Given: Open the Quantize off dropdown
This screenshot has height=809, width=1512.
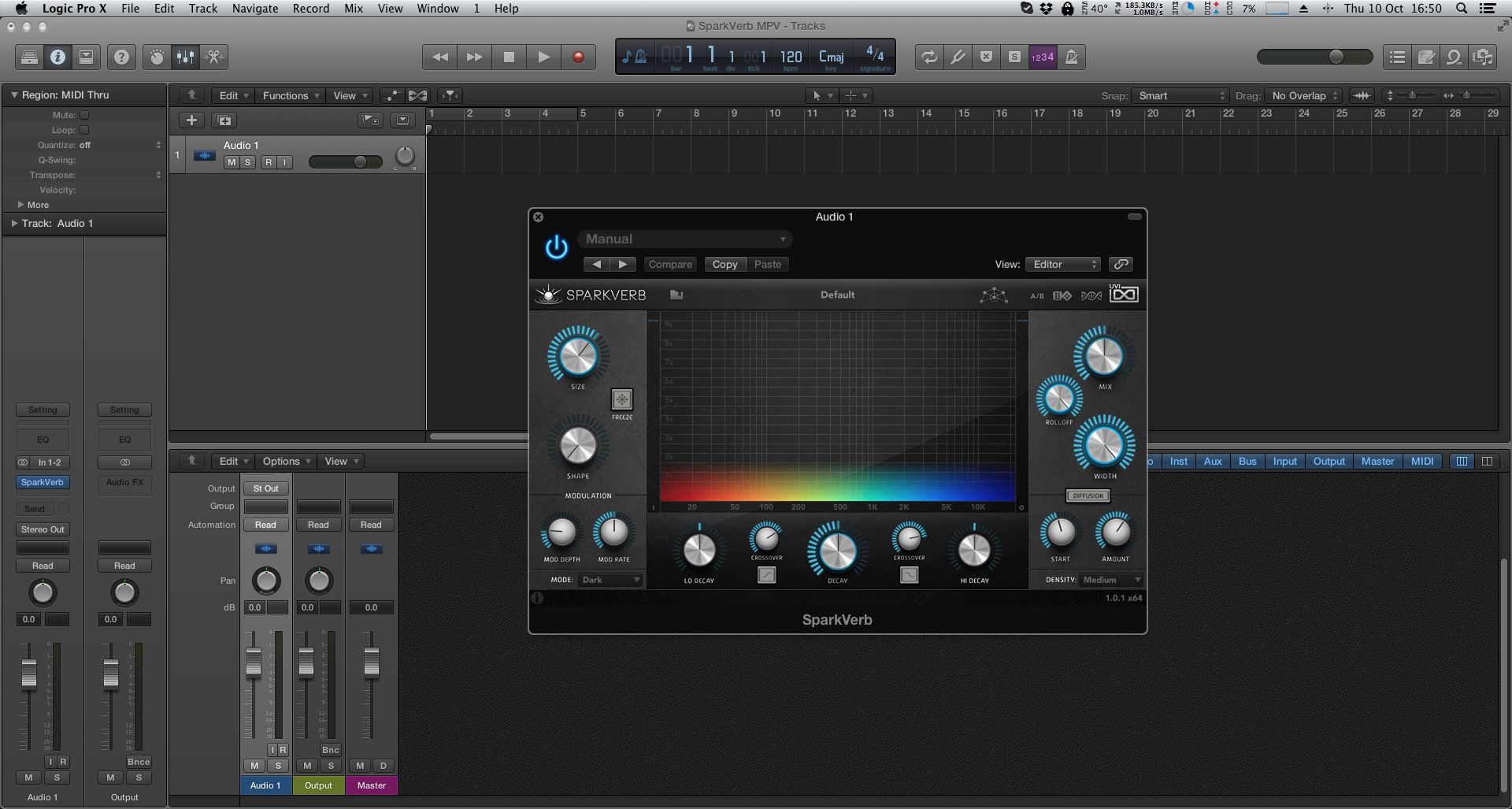Looking at the screenshot, I should click(x=120, y=145).
